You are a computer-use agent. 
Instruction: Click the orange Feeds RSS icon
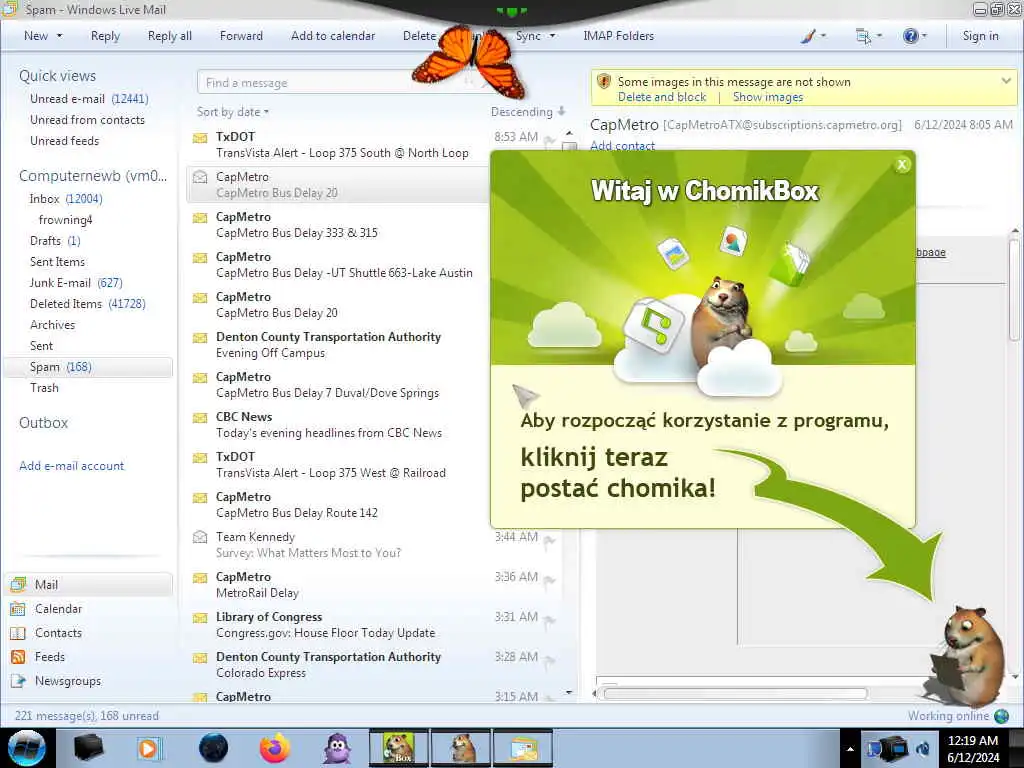coord(18,657)
